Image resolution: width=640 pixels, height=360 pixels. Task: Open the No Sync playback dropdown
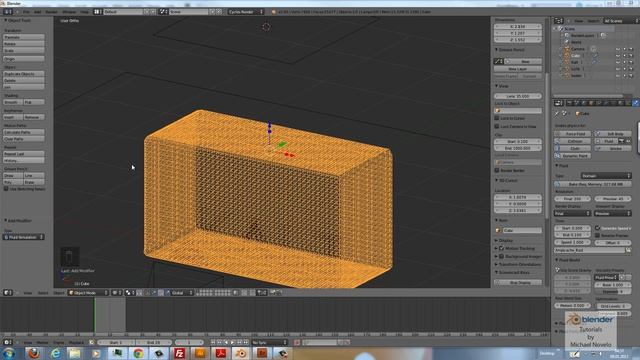pos(269,342)
